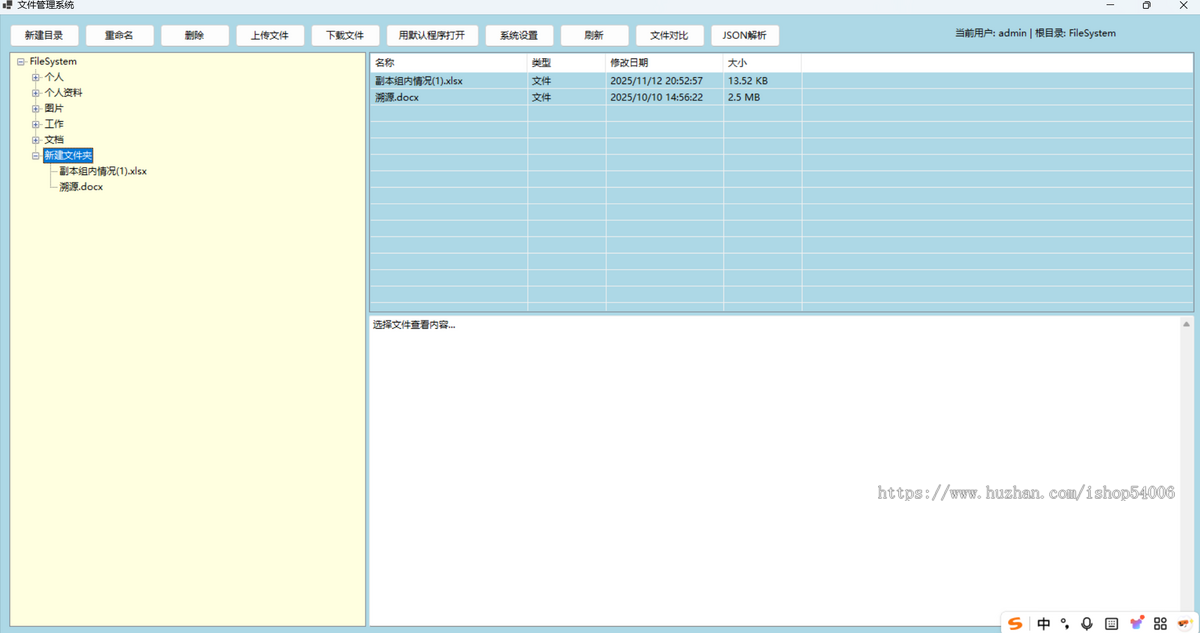
Task: Toggle the punctuation mode in IME bar
Action: click(x=1065, y=623)
